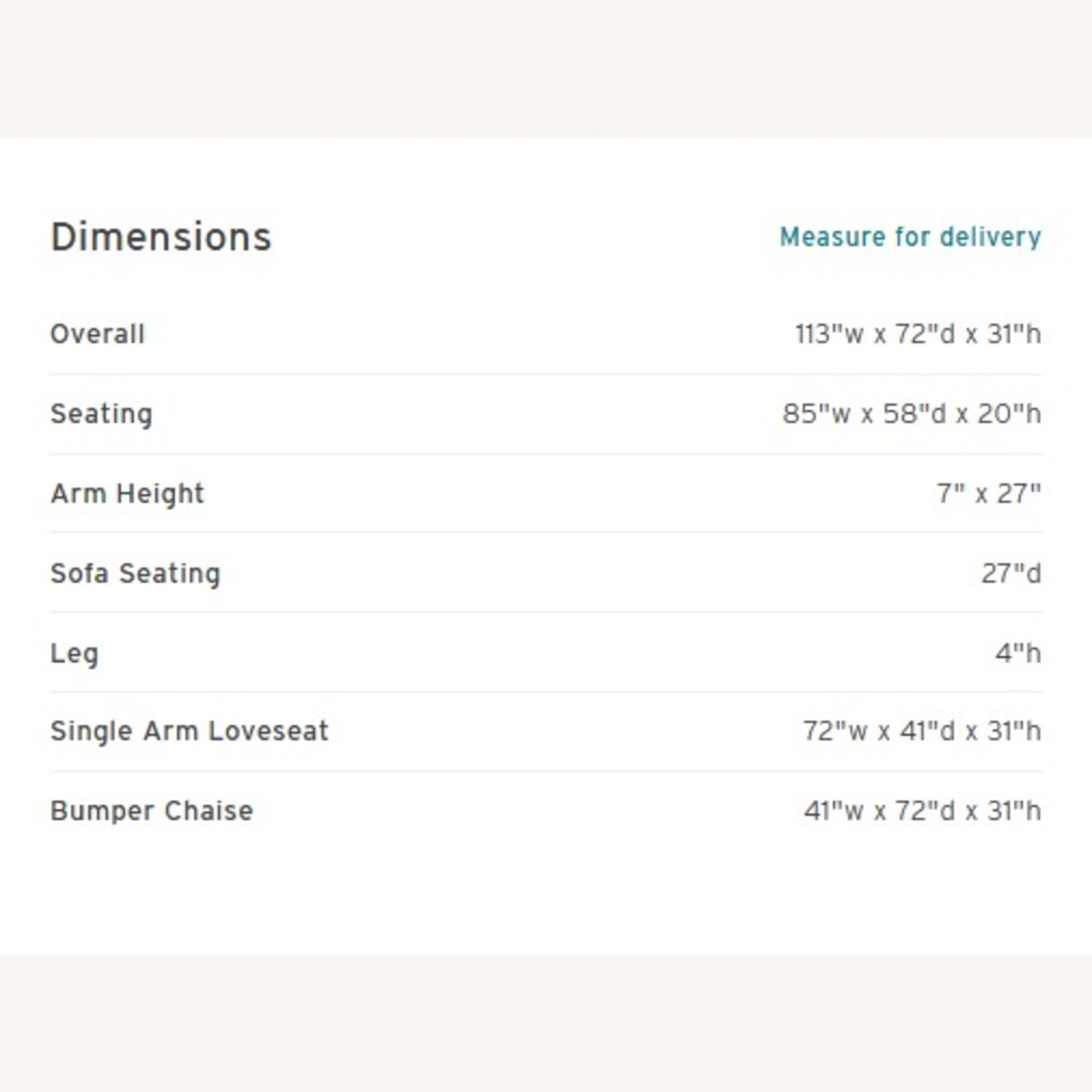1092x1092 pixels.
Task: Open the Measure for delivery link
Action: pos(910,237)
